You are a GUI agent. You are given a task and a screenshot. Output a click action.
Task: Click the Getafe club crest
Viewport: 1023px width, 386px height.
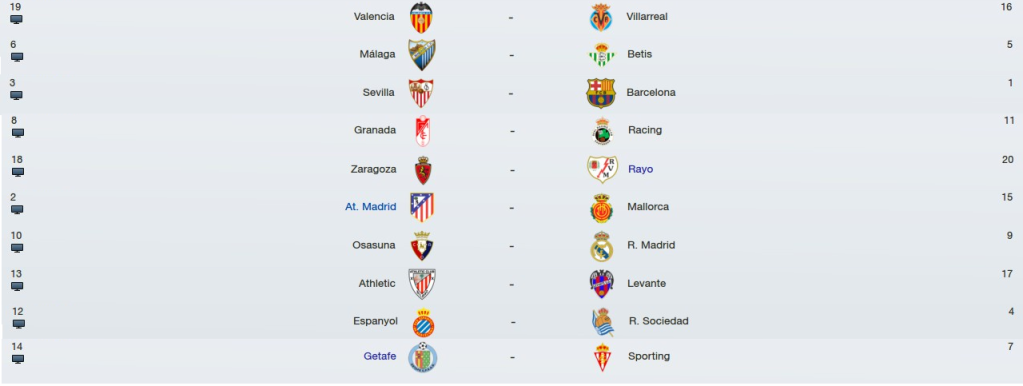coord(422,357)
